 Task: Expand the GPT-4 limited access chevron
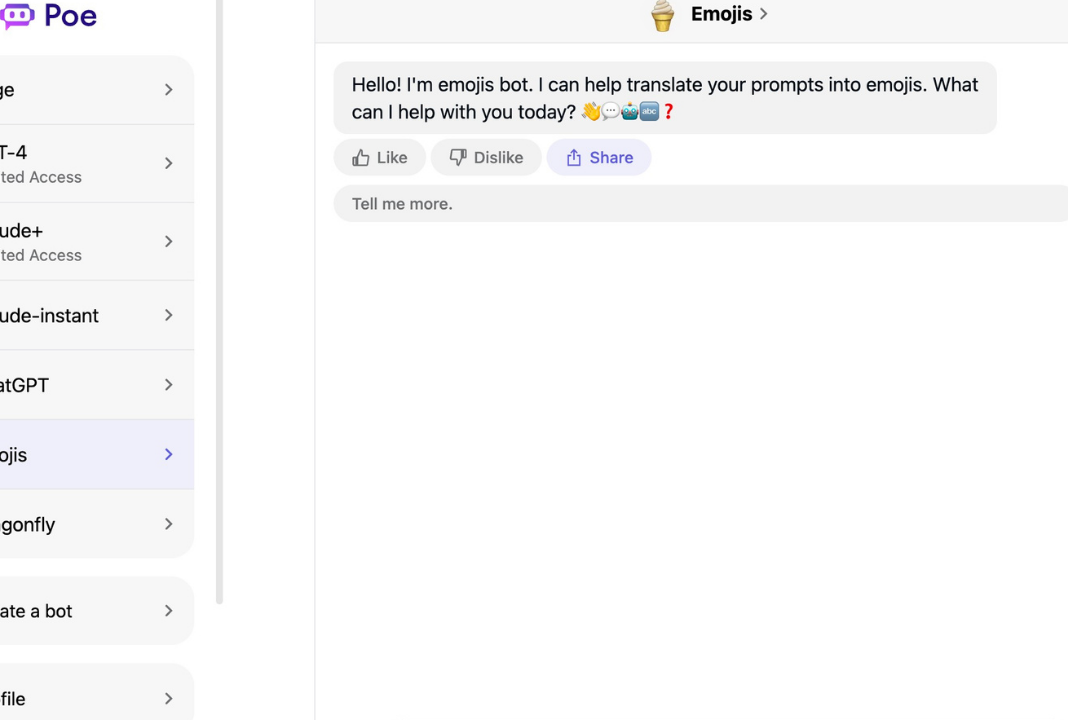click(x=169, y=163)
